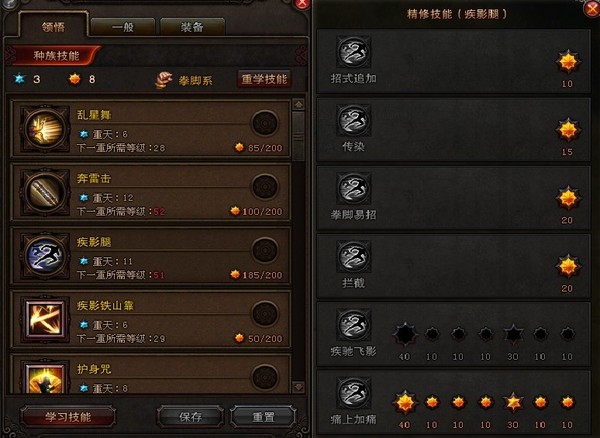Image resolution: width=600 pixels, height=438 pixels.
Task: Click the 拦截 refinement skill icon
Action: pyautogui.click(x=354, y=257)
